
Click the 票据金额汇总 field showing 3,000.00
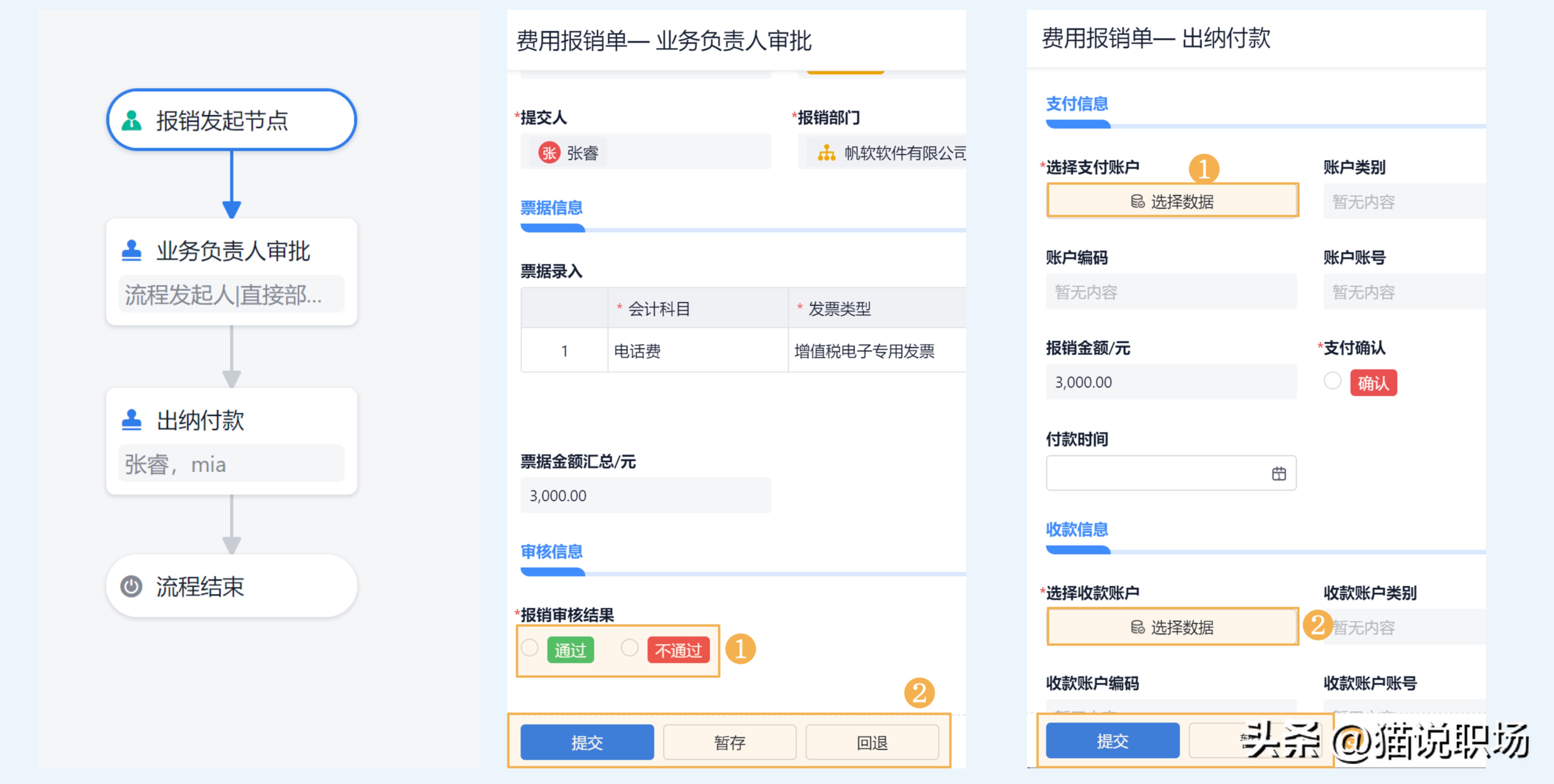tap(645, 495)
